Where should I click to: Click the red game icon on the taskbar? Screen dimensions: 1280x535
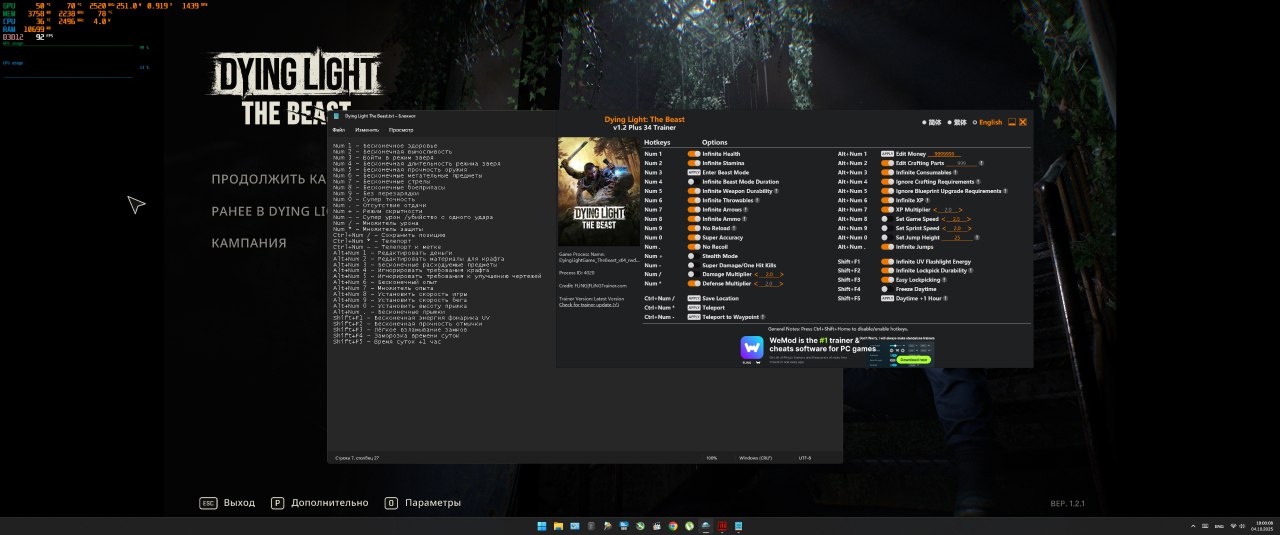click(722, 526)
